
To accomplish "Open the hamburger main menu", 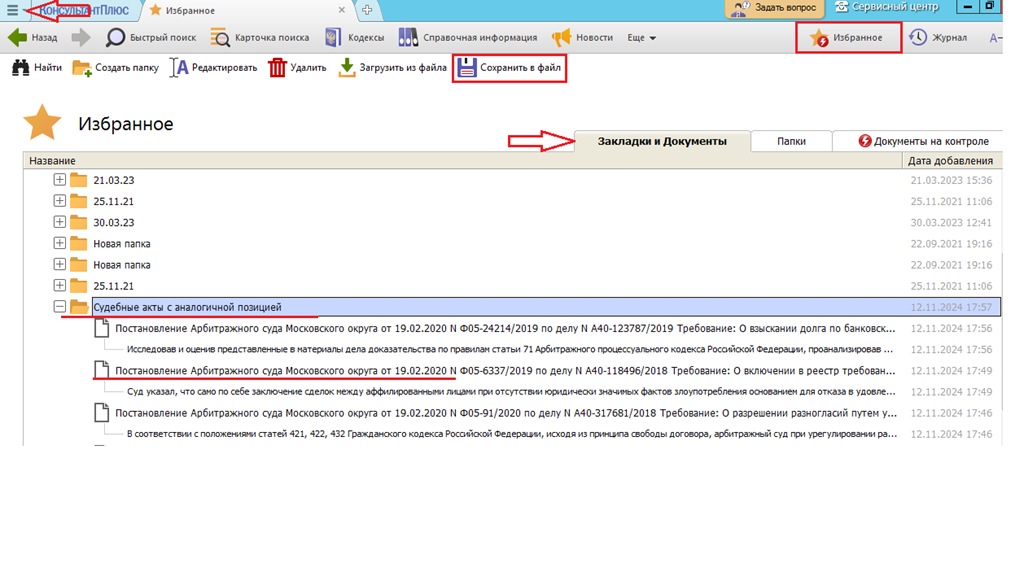I will [x=12, y=10].
